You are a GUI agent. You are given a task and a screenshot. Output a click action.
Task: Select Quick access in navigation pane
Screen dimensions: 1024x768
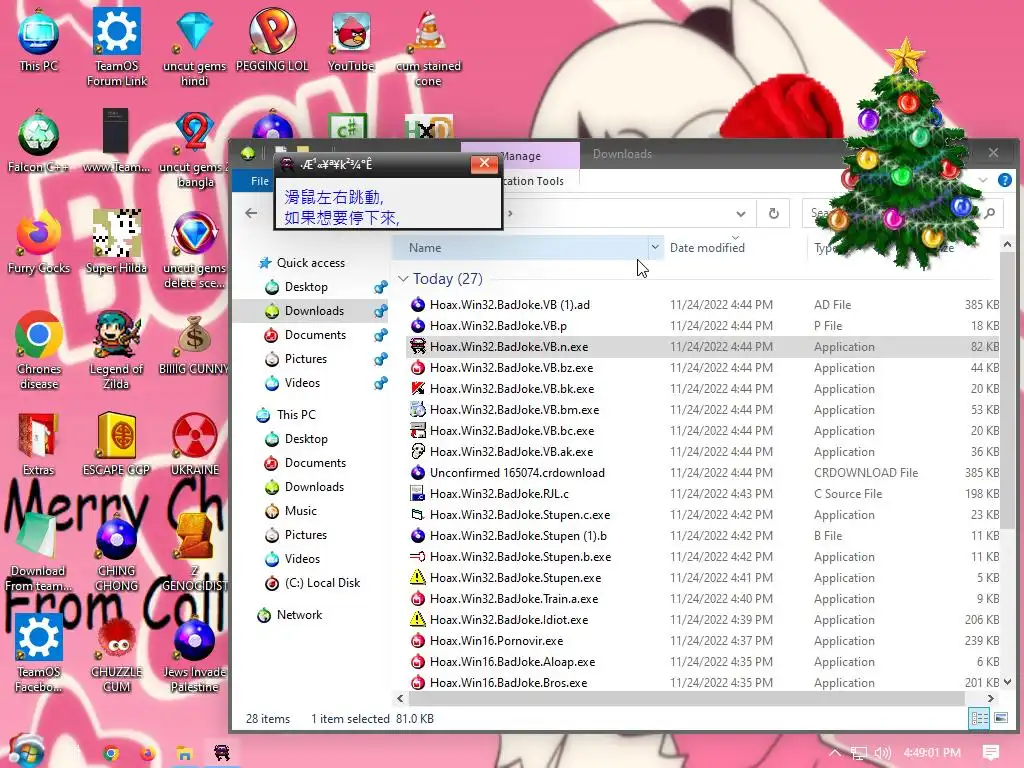[311, 263]
